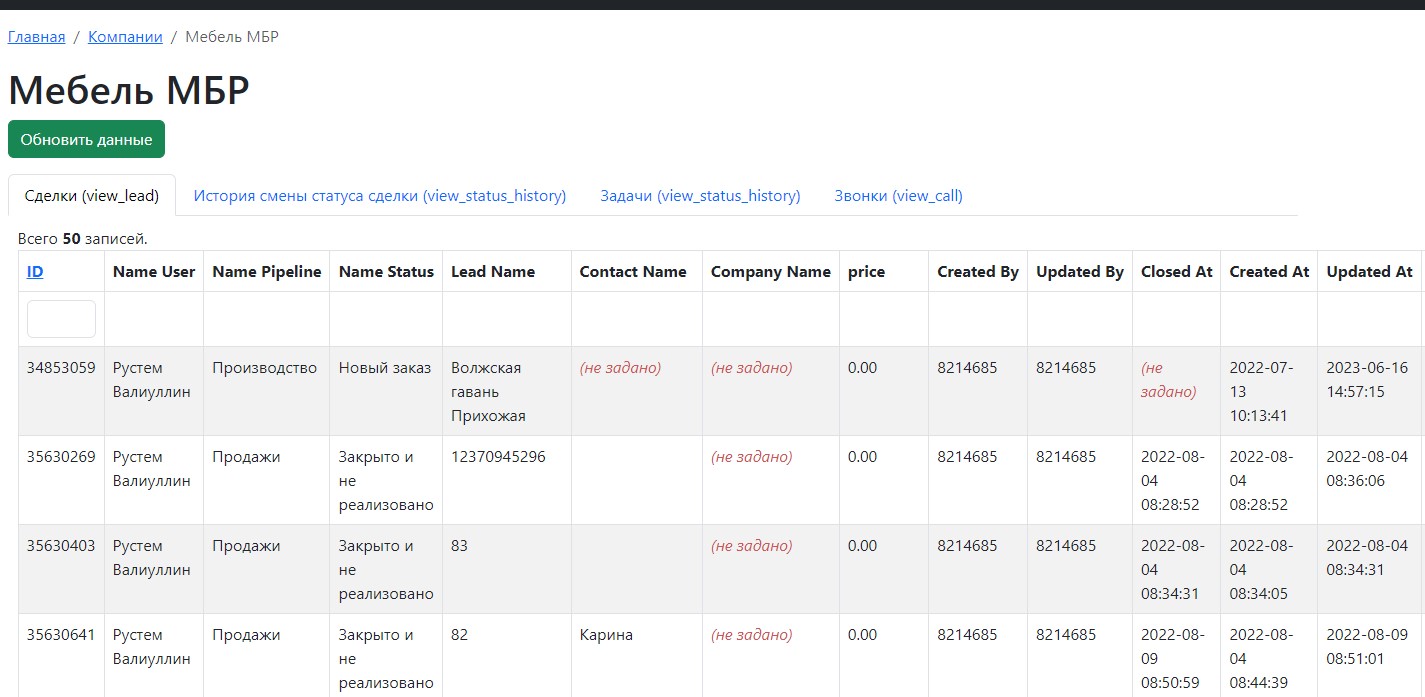The height and width of the screenshot is (697, 1425).
Task: Click the ID cell 35630403
Action: [x=61, y=546]
